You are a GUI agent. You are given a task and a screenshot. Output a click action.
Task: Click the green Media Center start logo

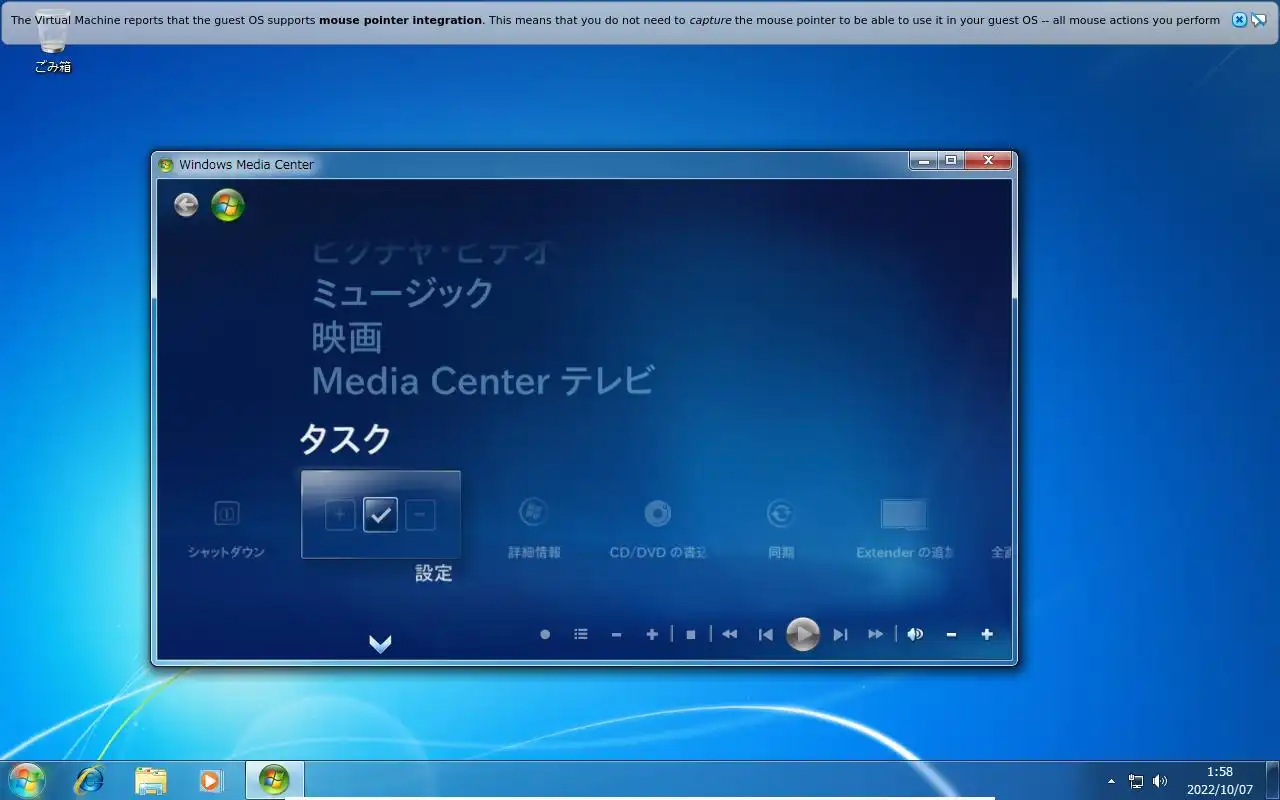click(x=228, y=205)
